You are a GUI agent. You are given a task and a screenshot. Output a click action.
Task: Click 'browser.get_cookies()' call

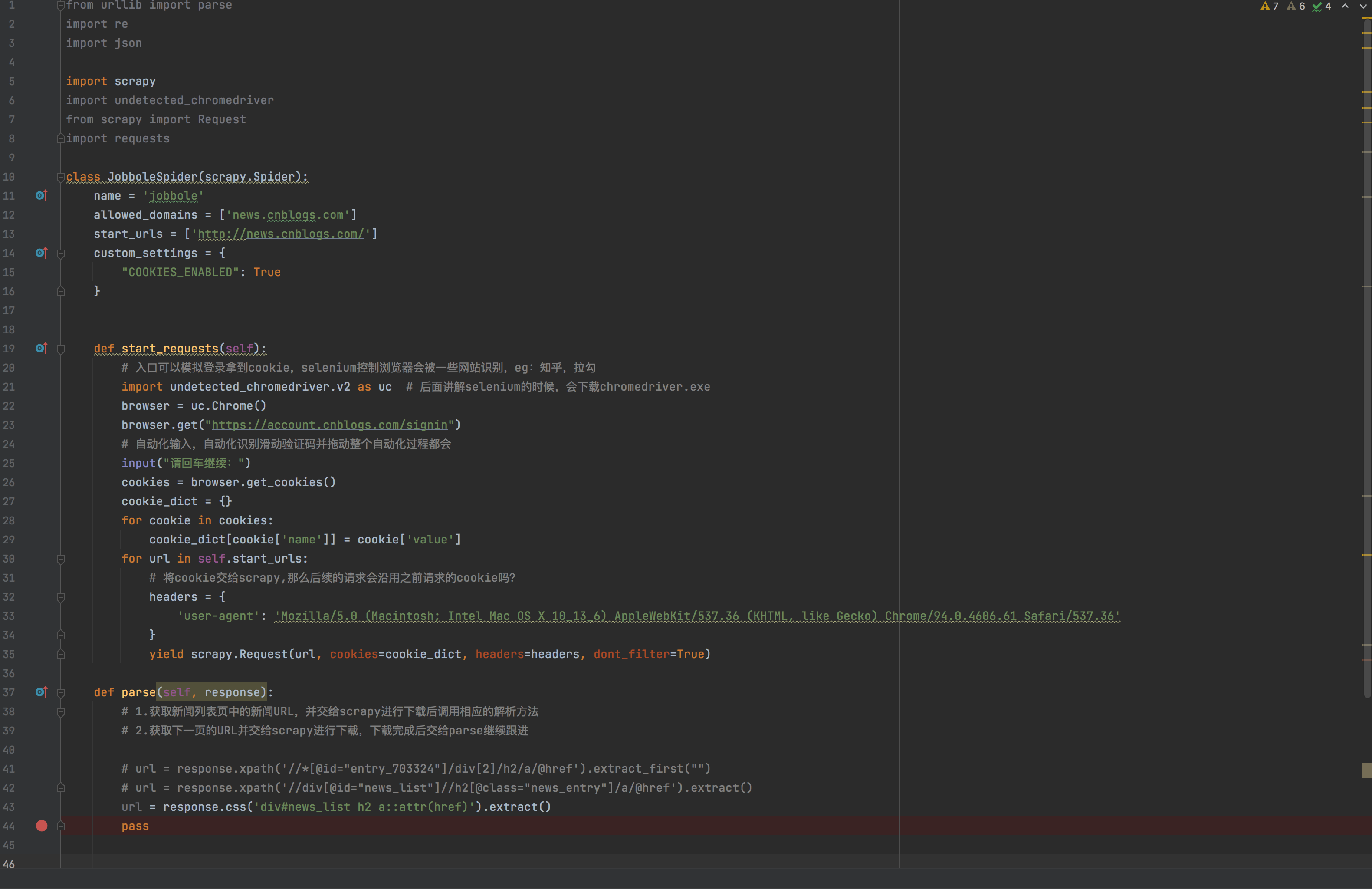(263, 482)
